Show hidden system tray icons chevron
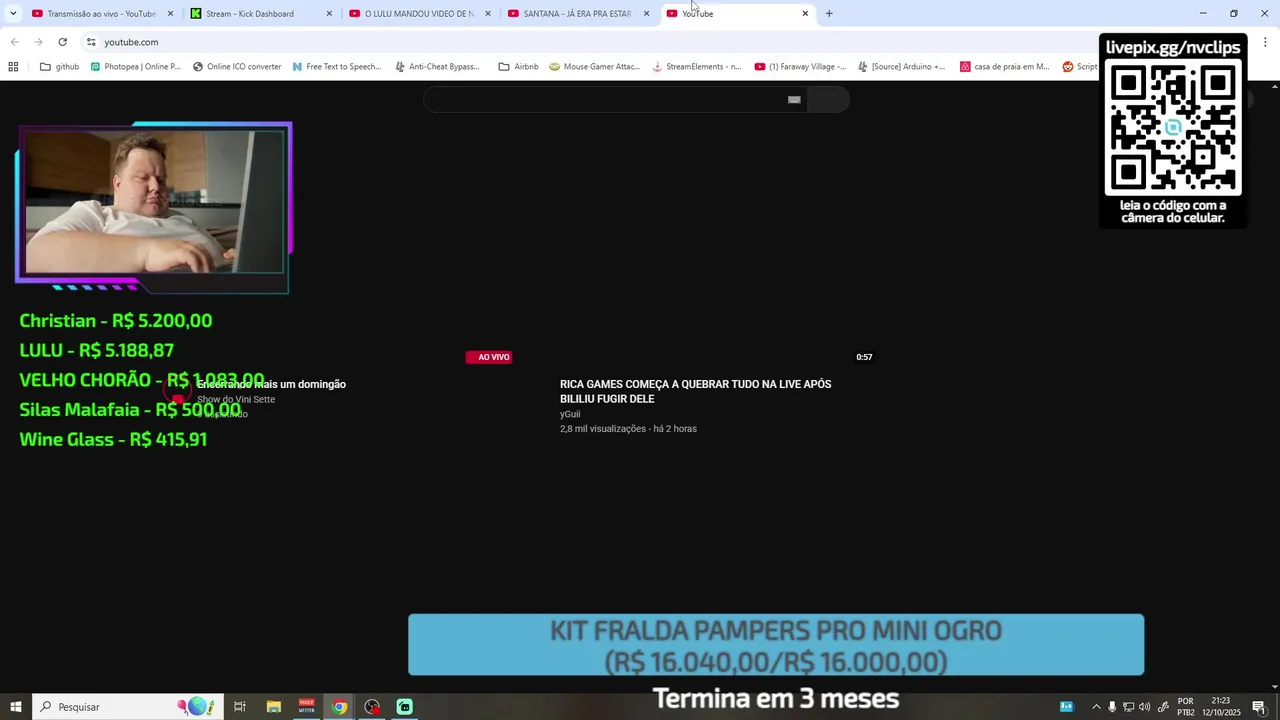 click(1096, 707)
